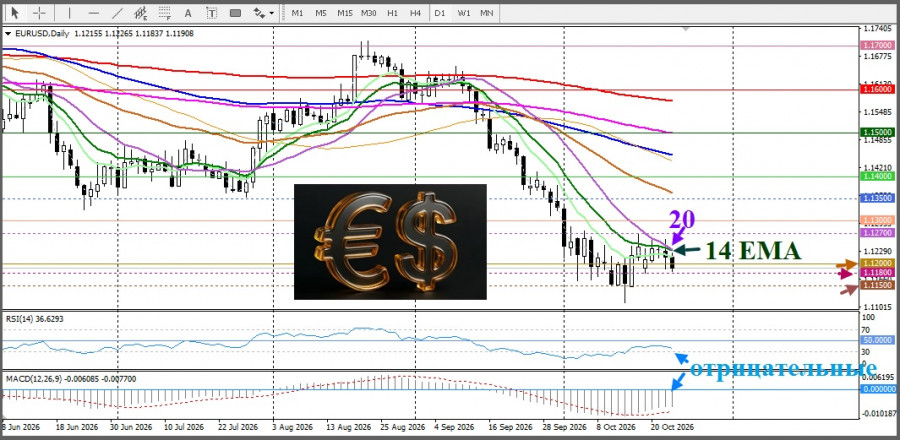Click the 1.12290 price scale value
Screen dimensions: 900x440
(x=878, y=252)
